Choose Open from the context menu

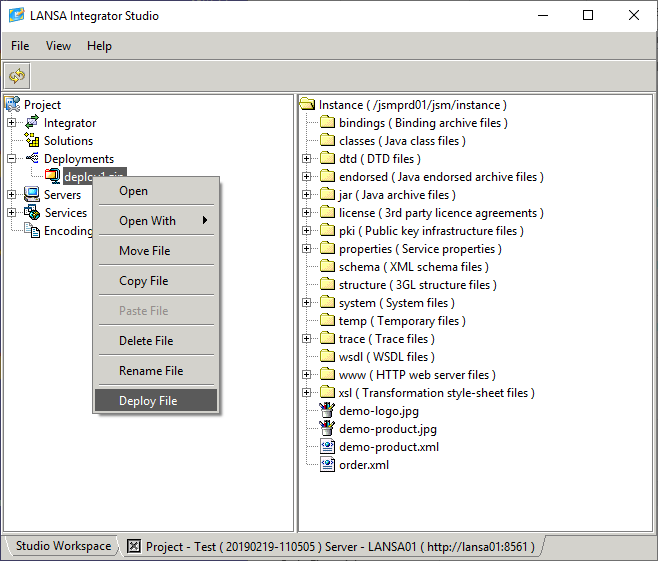pos(156,191)
